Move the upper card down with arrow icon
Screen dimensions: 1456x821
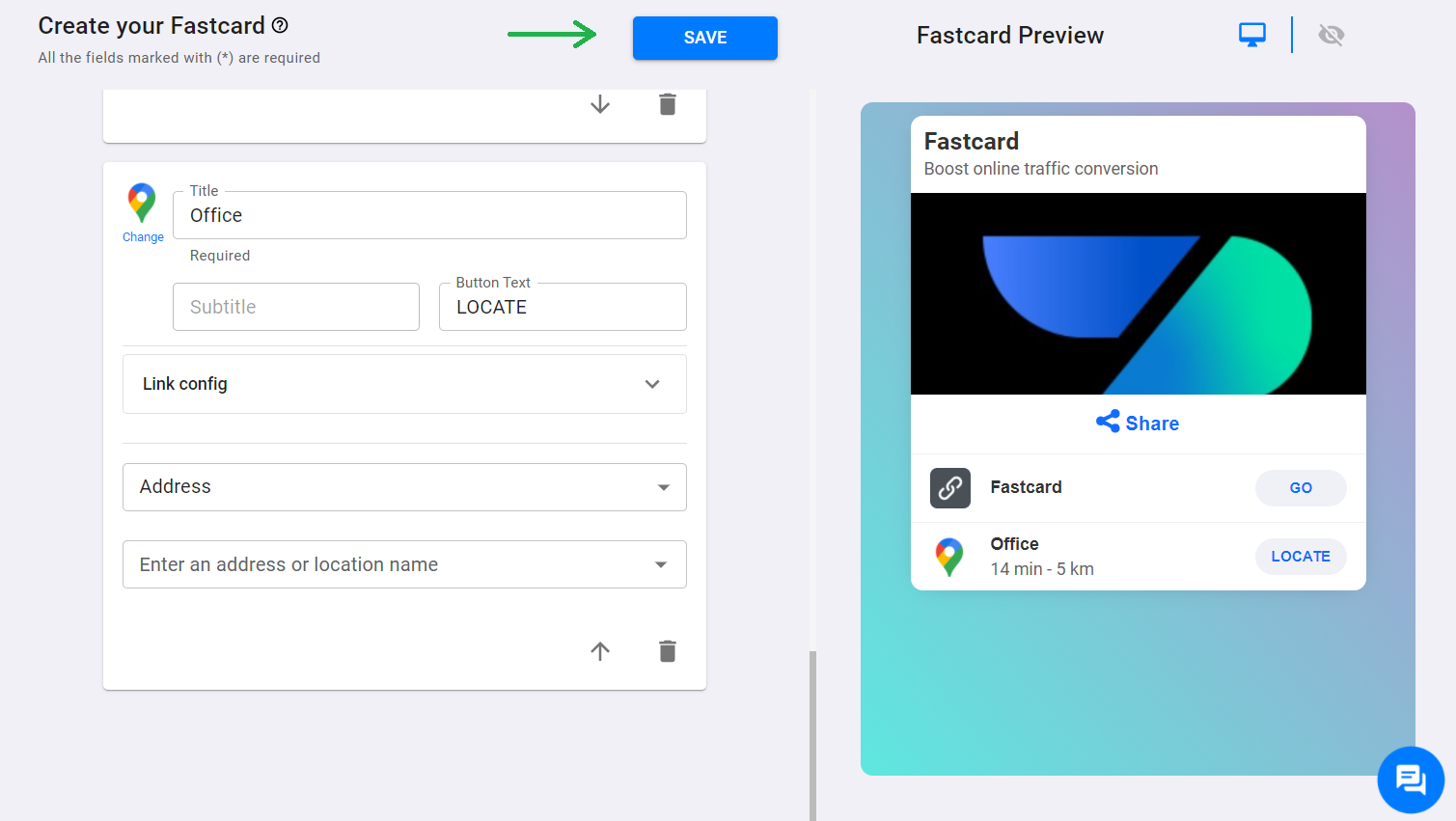click(600, 104)
